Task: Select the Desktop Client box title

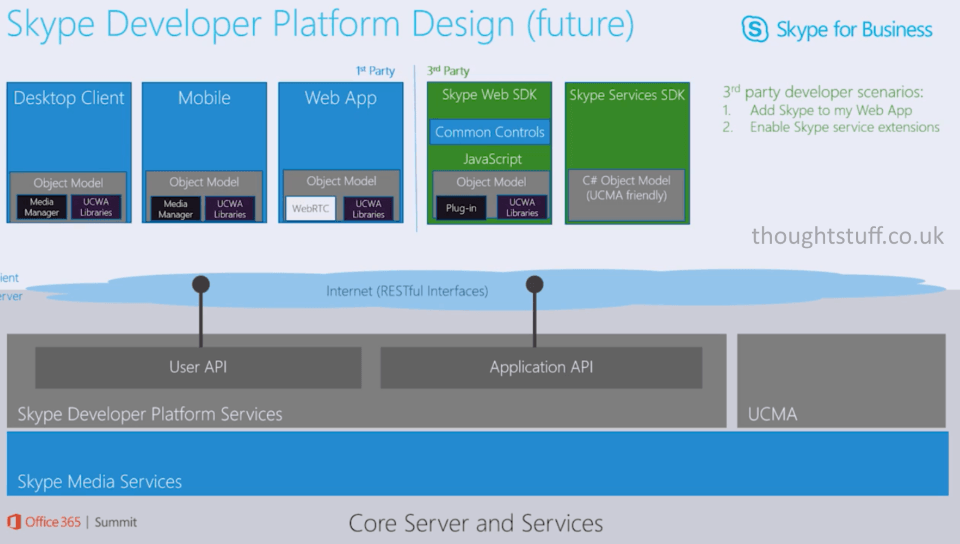Action: 69,98
